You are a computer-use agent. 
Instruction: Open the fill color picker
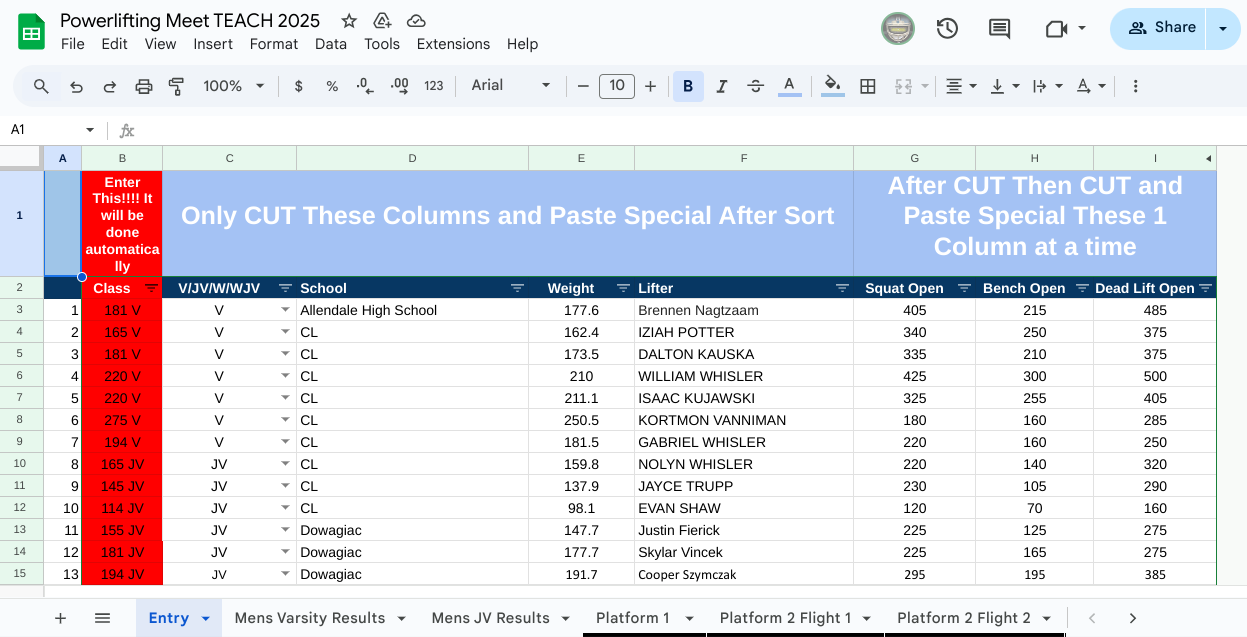[x=832, y=86]
